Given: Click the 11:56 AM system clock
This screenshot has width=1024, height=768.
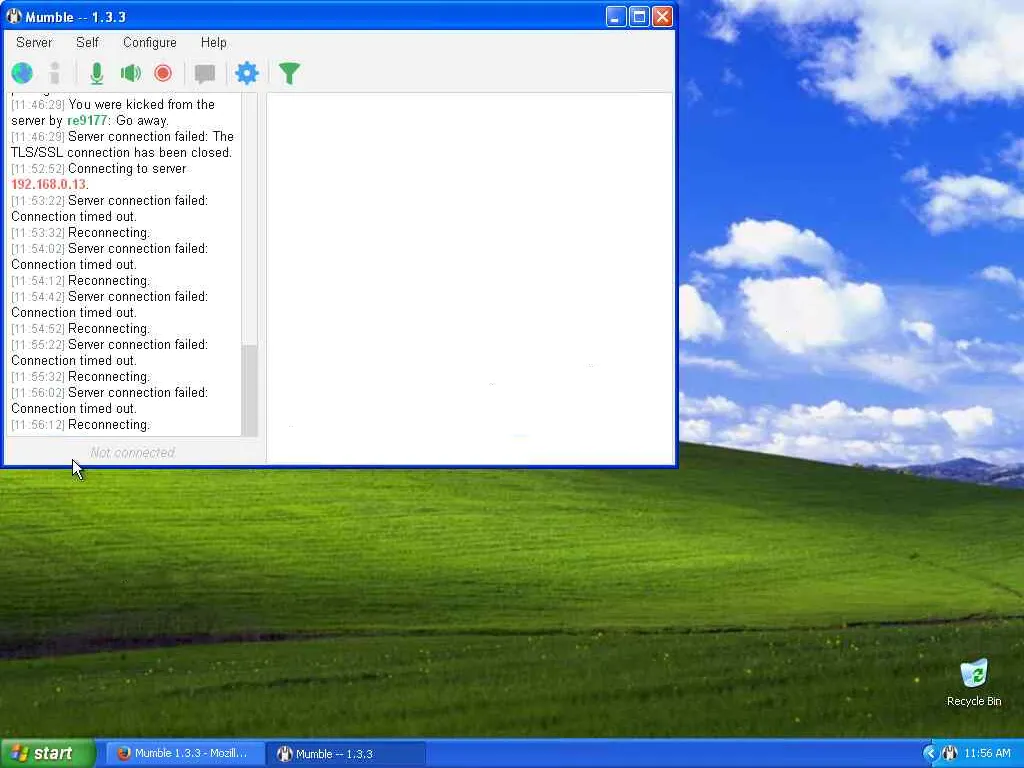Looking at the screenshot, I should click(987, 754).
